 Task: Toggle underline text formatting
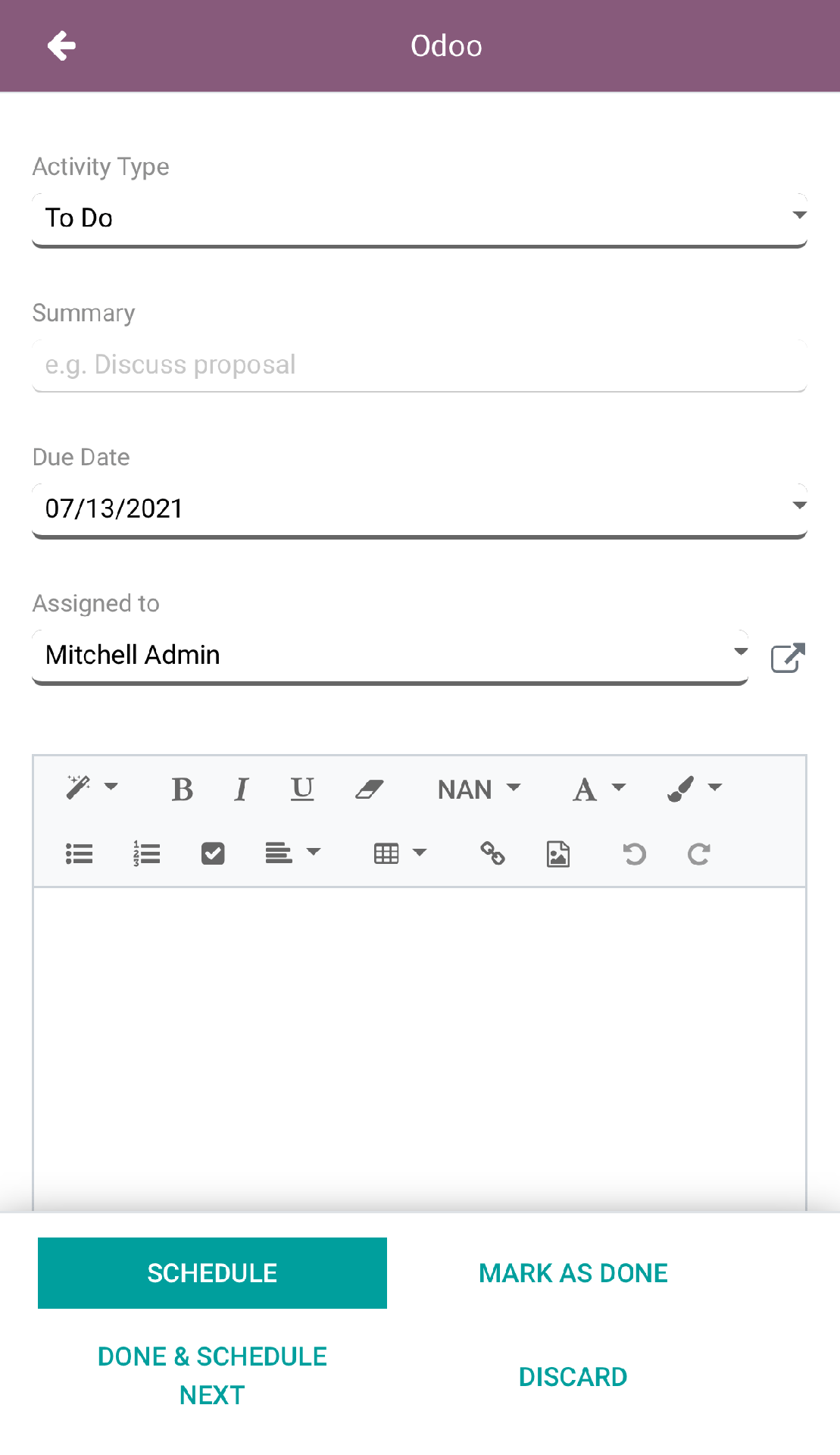302,790
